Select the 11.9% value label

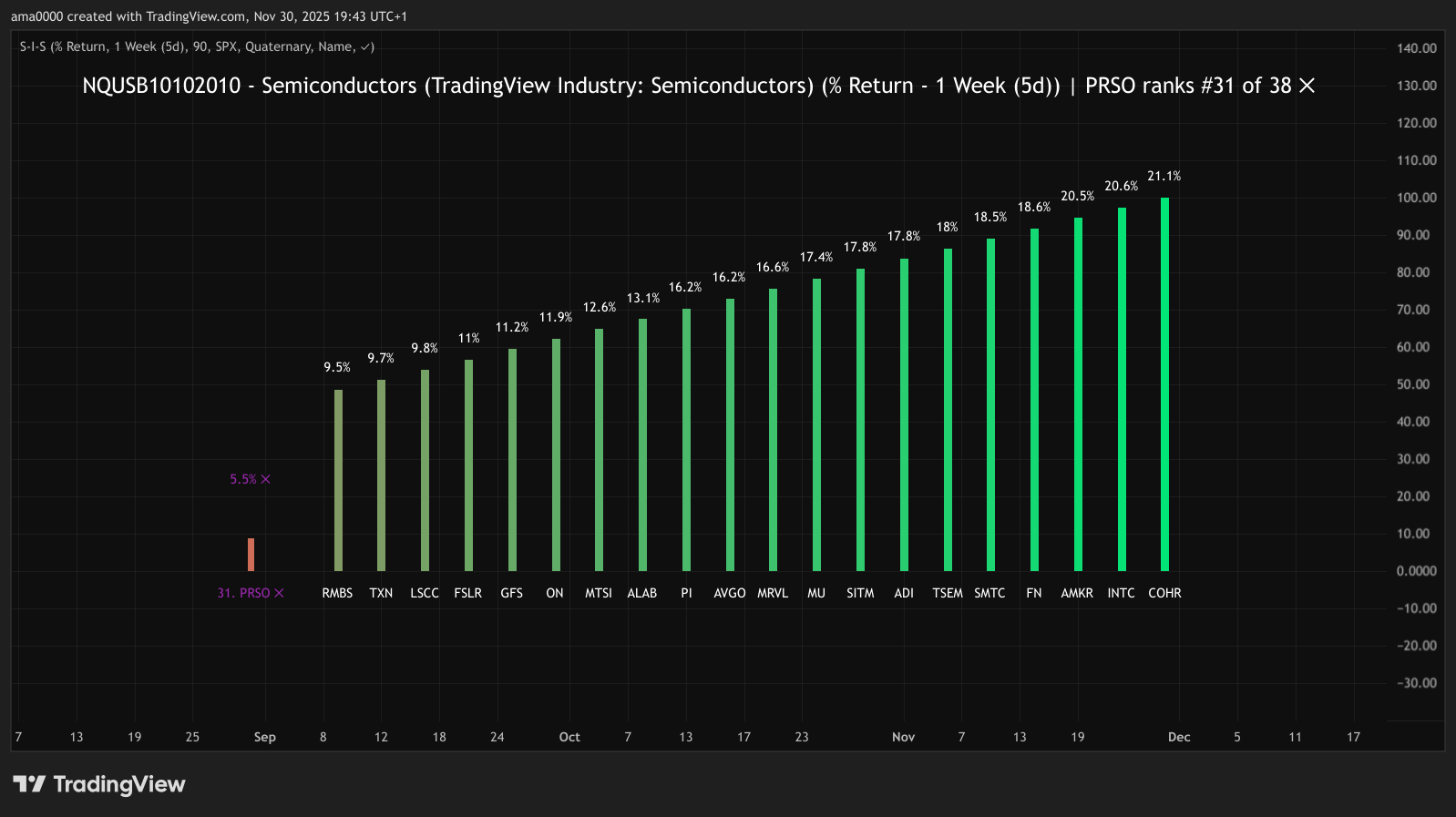tap(556, 317)
